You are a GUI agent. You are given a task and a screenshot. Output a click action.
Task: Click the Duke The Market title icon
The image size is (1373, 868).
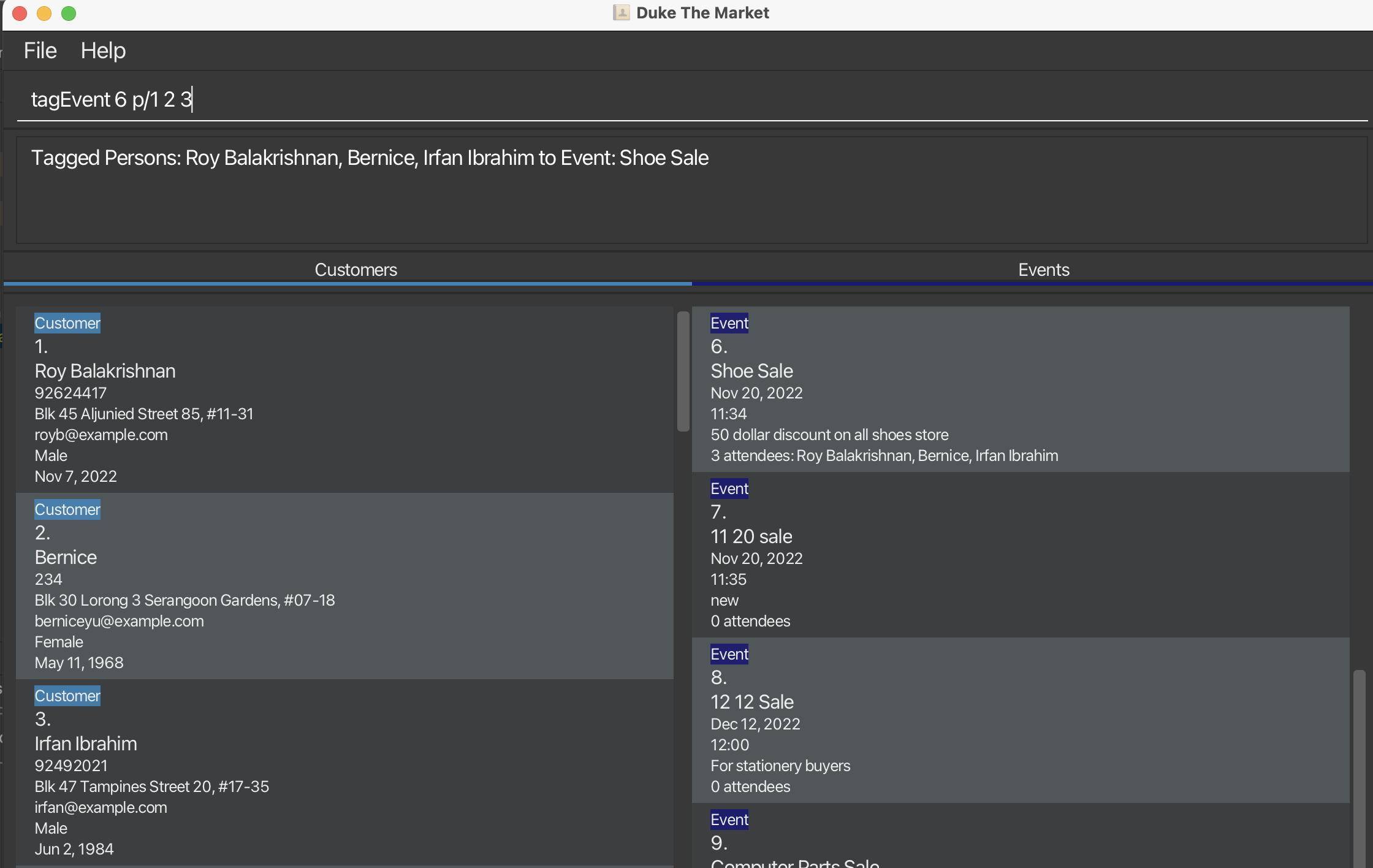(621, 13)
